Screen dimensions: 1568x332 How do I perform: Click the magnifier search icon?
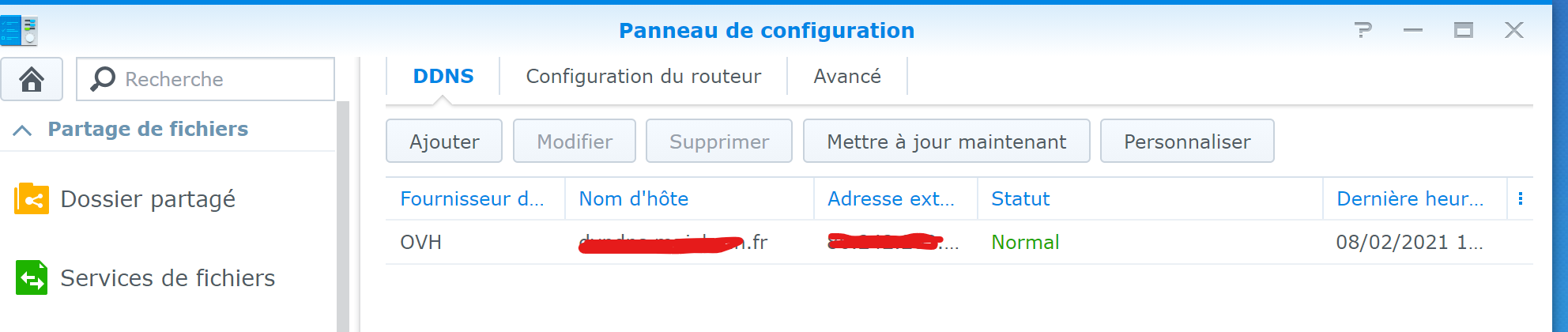[103, 79]
